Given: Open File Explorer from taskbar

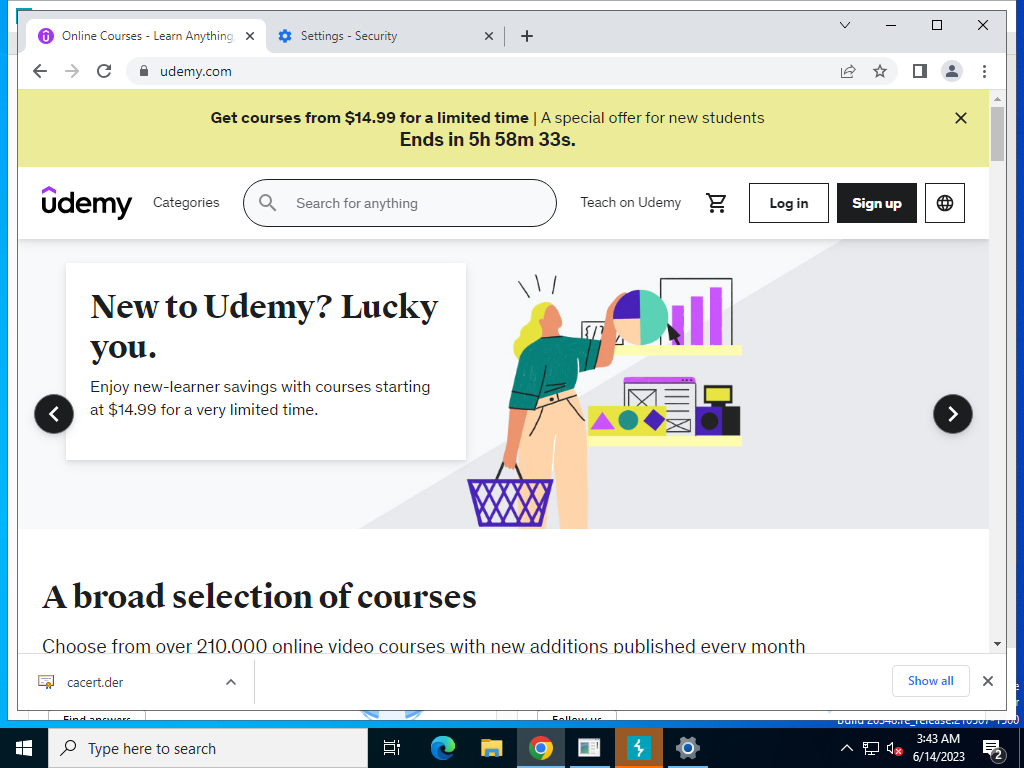Looking at the screenshot, I should pyautogui.click(x=491, y=748).
